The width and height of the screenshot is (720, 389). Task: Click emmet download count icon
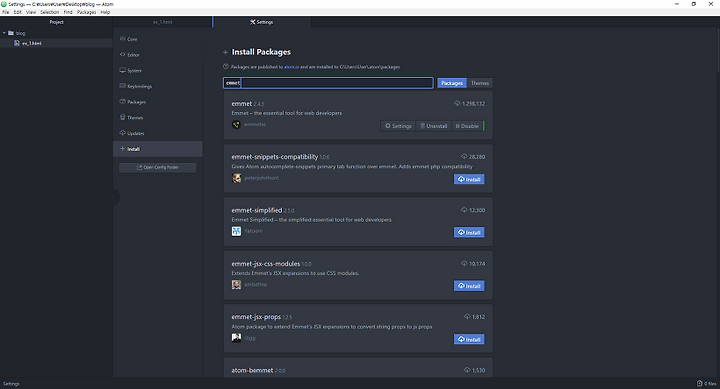click(x=457, y=104)
